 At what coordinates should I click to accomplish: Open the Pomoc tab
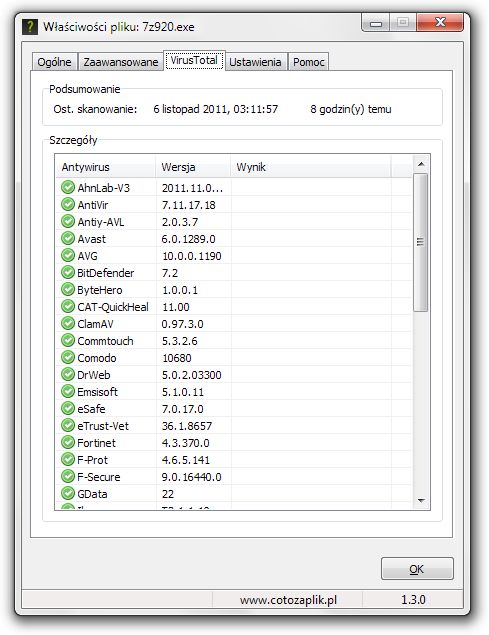pyautogui.click(x=309, y=62)
